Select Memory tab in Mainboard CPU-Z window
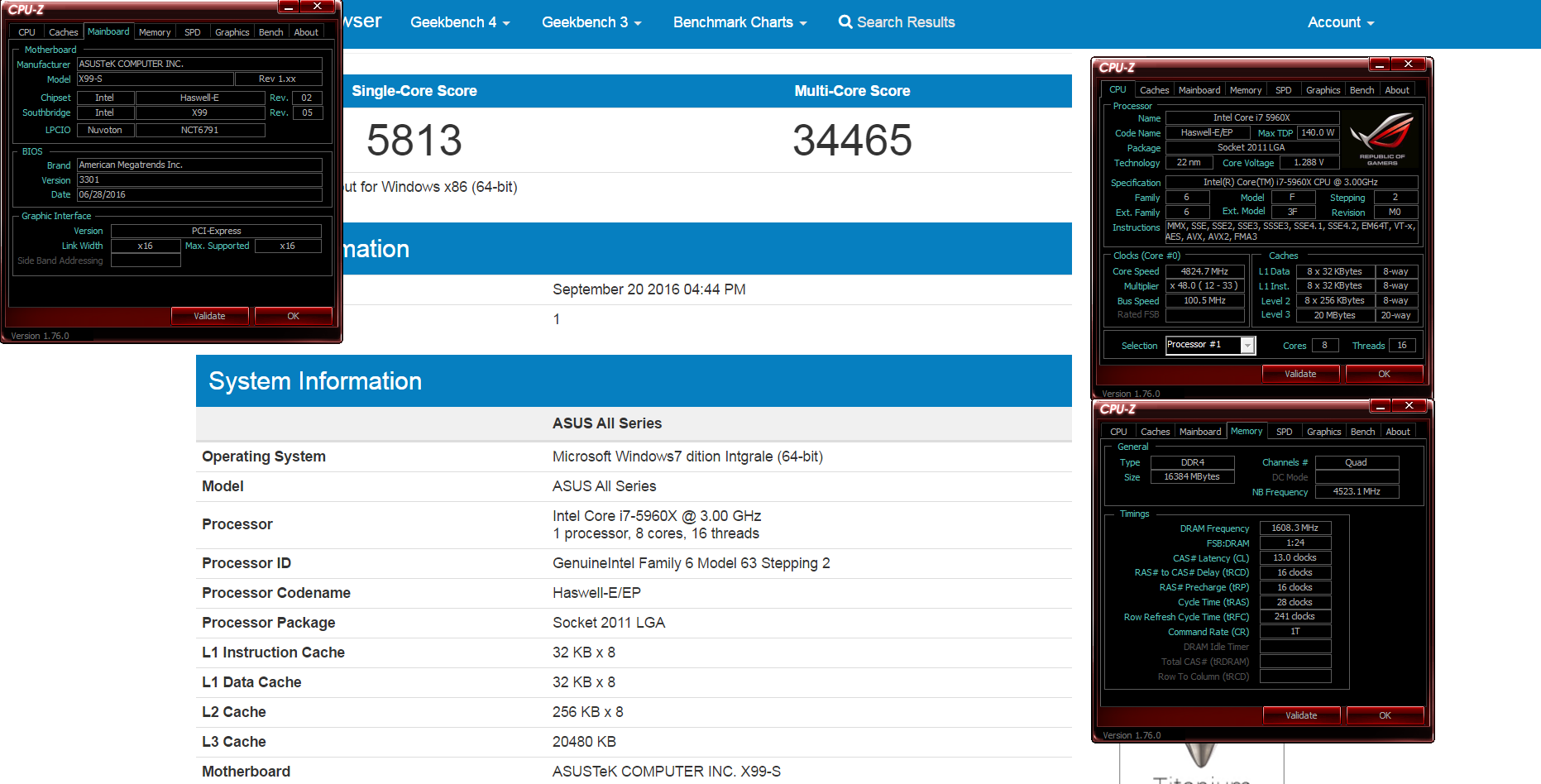Screen dimensions: 1541x784 pos(155,32)
